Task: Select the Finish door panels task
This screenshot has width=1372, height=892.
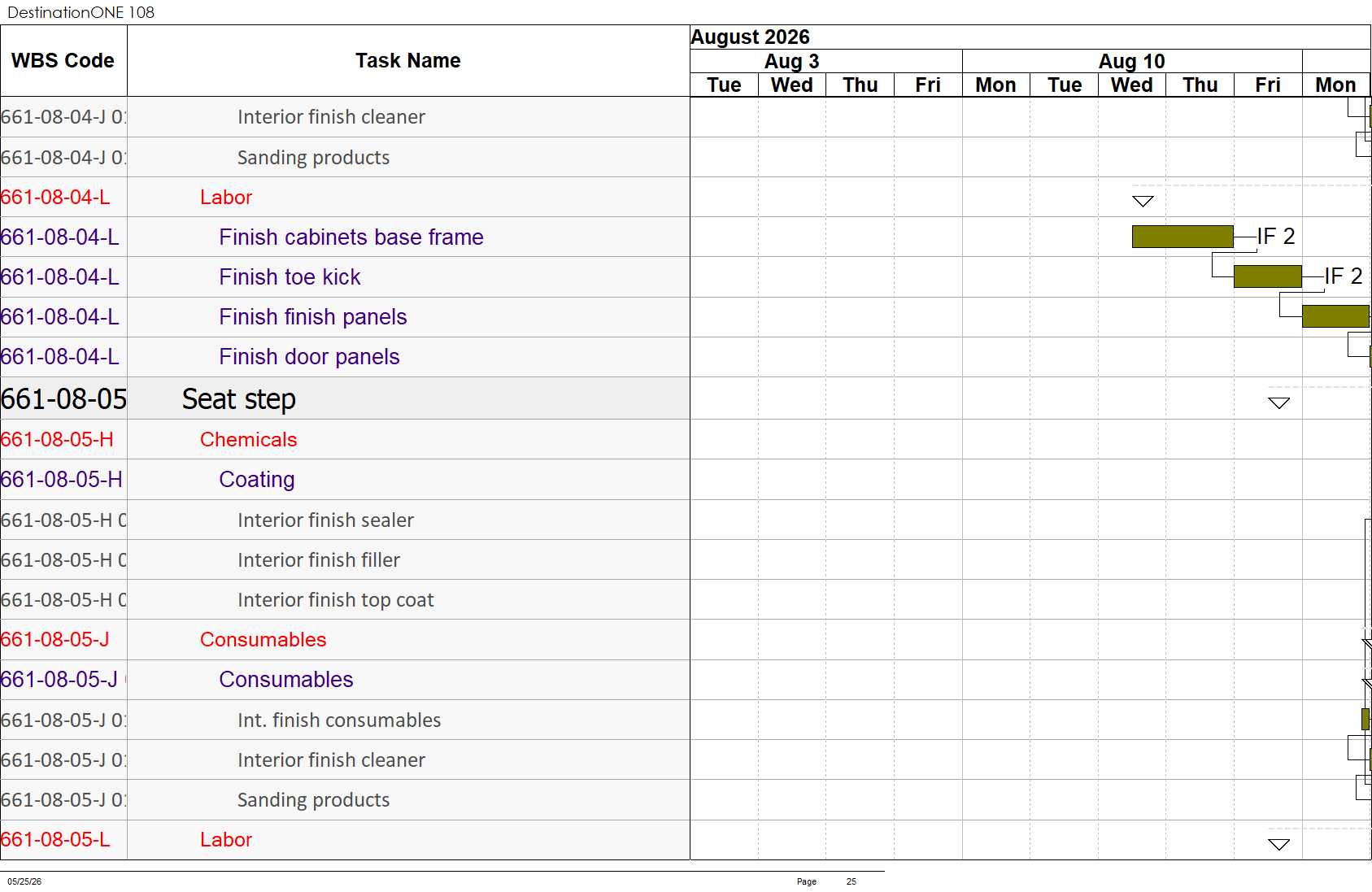Action: pyautogui.click(x=309, y=356)
